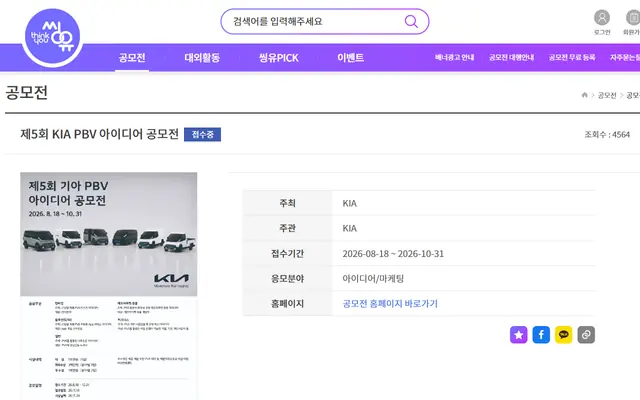Click the KIA value in 주최 row

pyautogui.click(x=349, y=203)
